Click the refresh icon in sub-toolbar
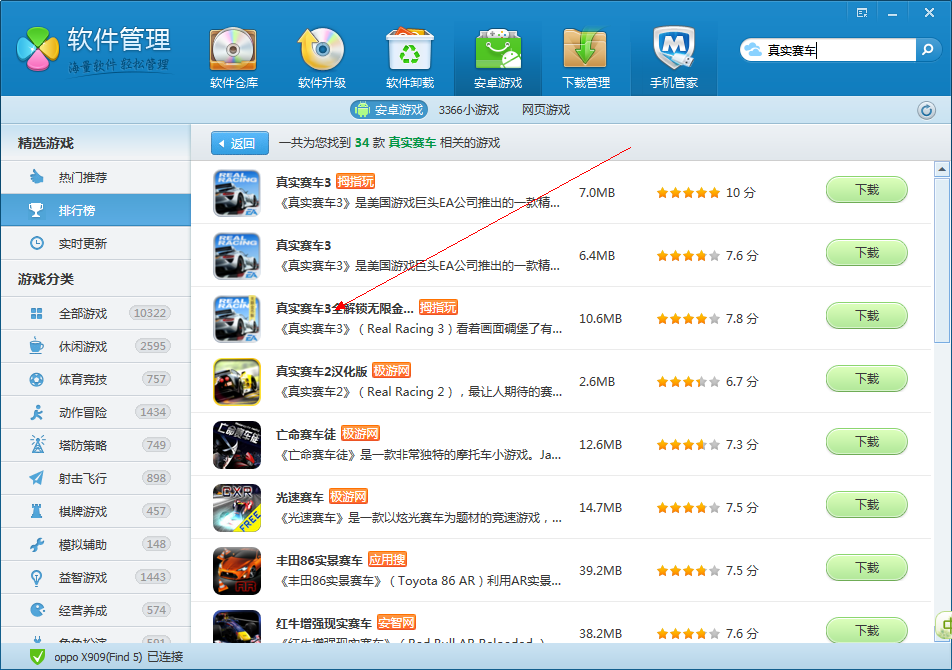The height and width of the screenshot is (670, 952). 926,110
